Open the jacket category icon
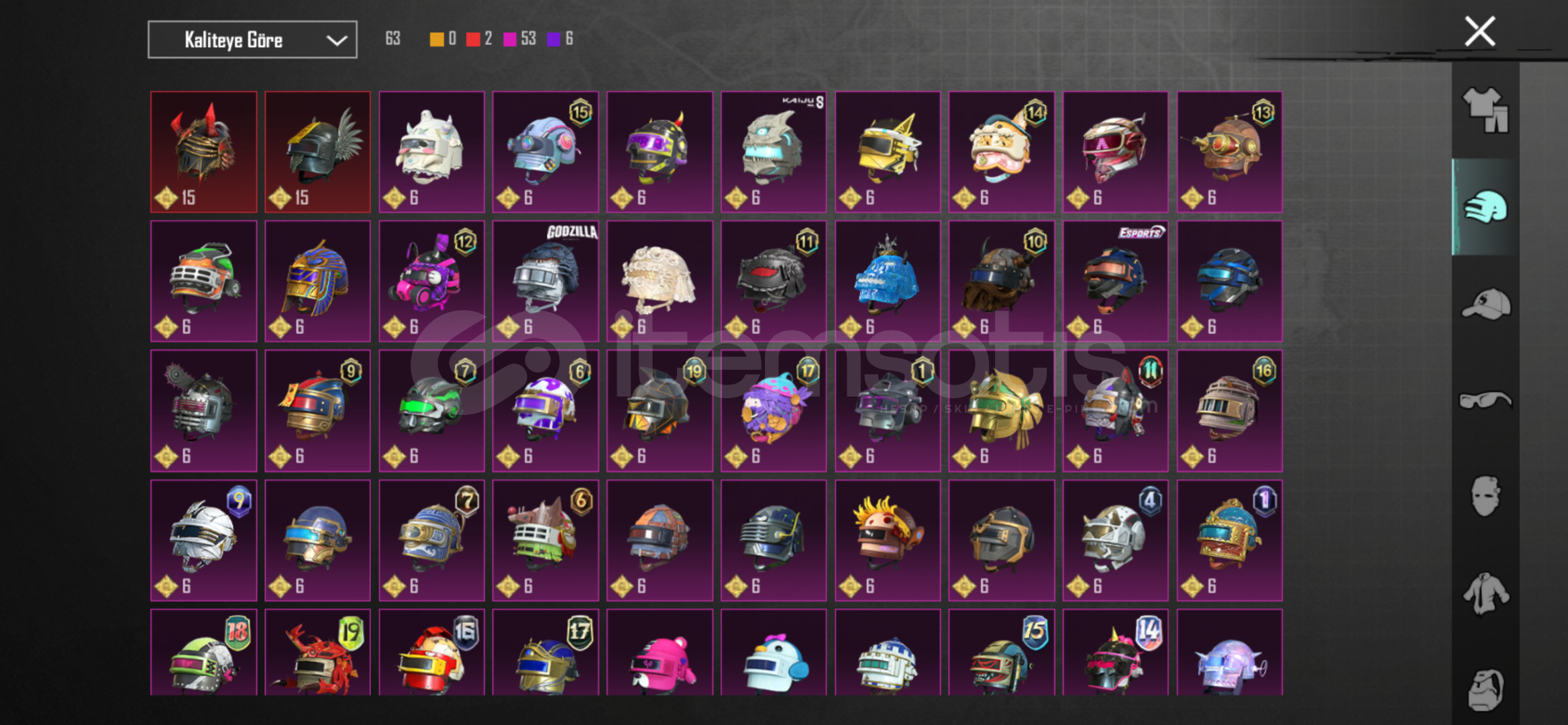Image resolution: width=1568 pixels, height=725 pixels. click(1485, 593)
